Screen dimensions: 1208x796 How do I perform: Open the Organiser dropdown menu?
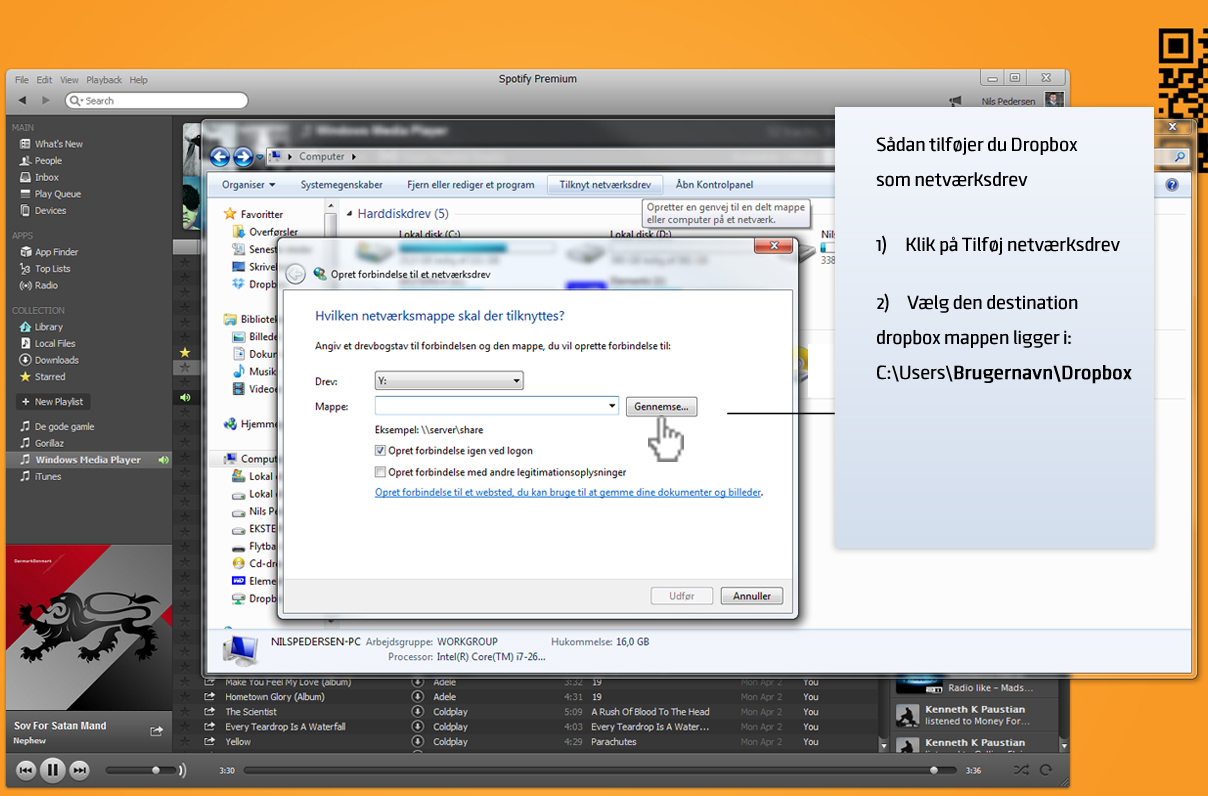[x=249, y=185]
